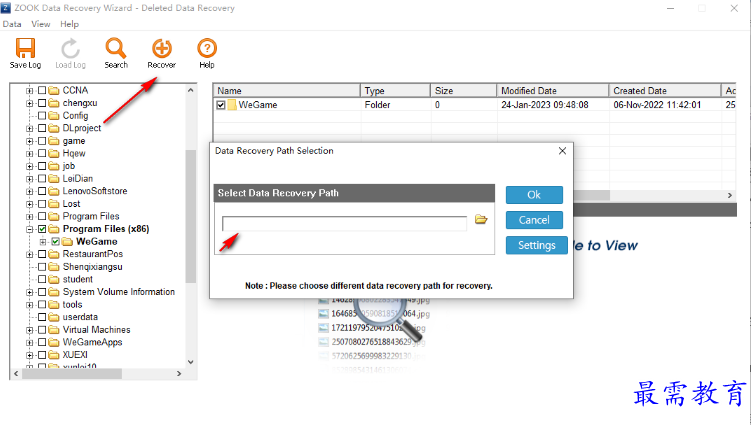Screen dimensions: 755x425
Task: Browse for folder using the yellow folder icon
Action: (x=481, y=219)
